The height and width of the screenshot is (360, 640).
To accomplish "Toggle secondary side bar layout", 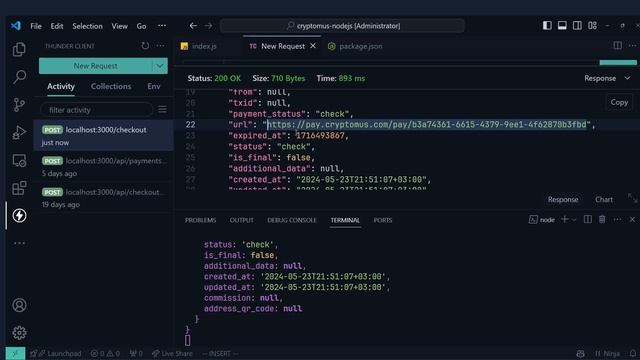I will (577, 26).
